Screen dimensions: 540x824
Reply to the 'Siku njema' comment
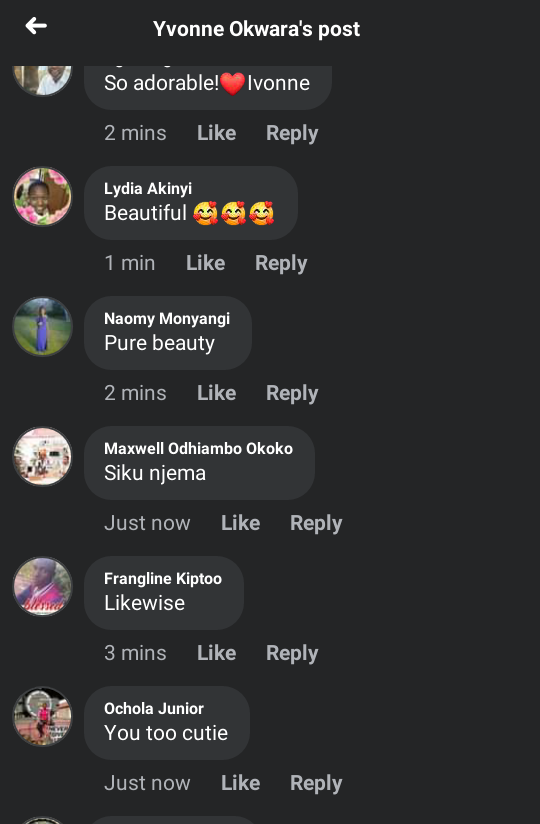(316, 523)
